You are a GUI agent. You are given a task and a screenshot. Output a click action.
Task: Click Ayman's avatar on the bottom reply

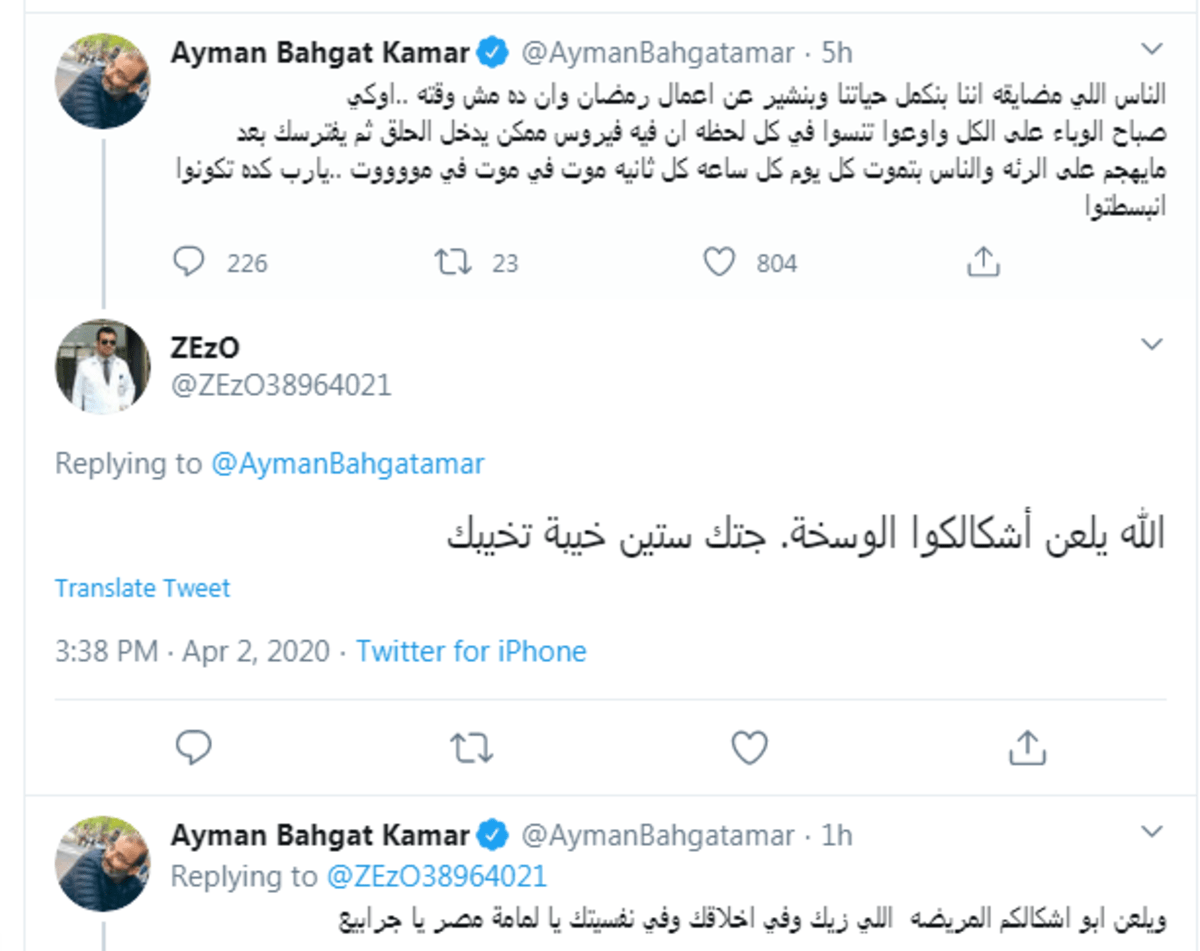(x=103, y=864)
